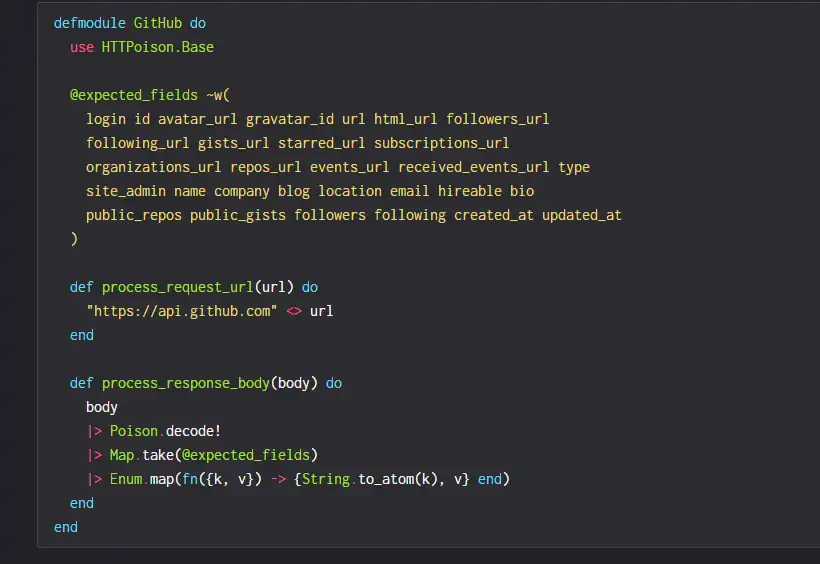Click the 'public_repos' field word
The image size is (820, 564).
tap(134, 216)
